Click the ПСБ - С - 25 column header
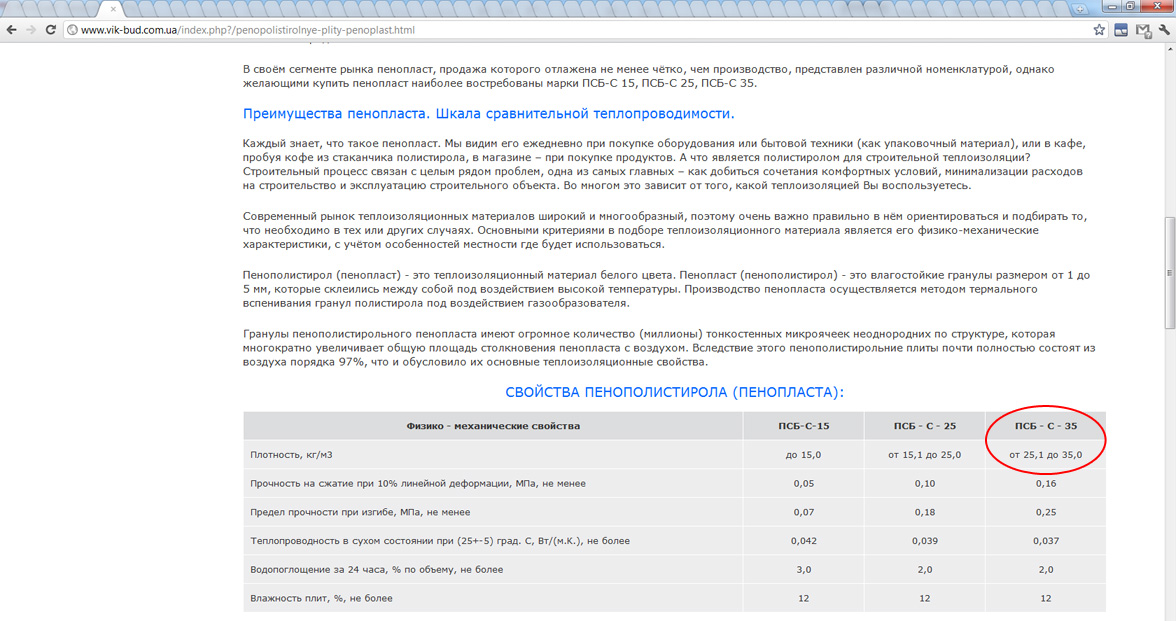Image resolution: width=1176 pixels, height=621 pixels. click(x=925, y=425)
